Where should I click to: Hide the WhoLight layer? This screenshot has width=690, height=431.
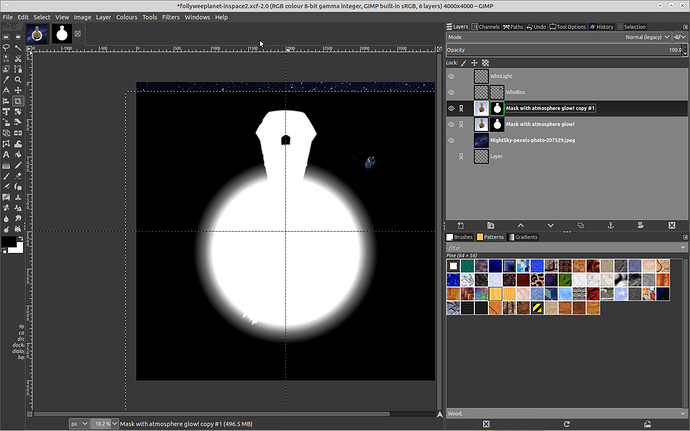451,76
